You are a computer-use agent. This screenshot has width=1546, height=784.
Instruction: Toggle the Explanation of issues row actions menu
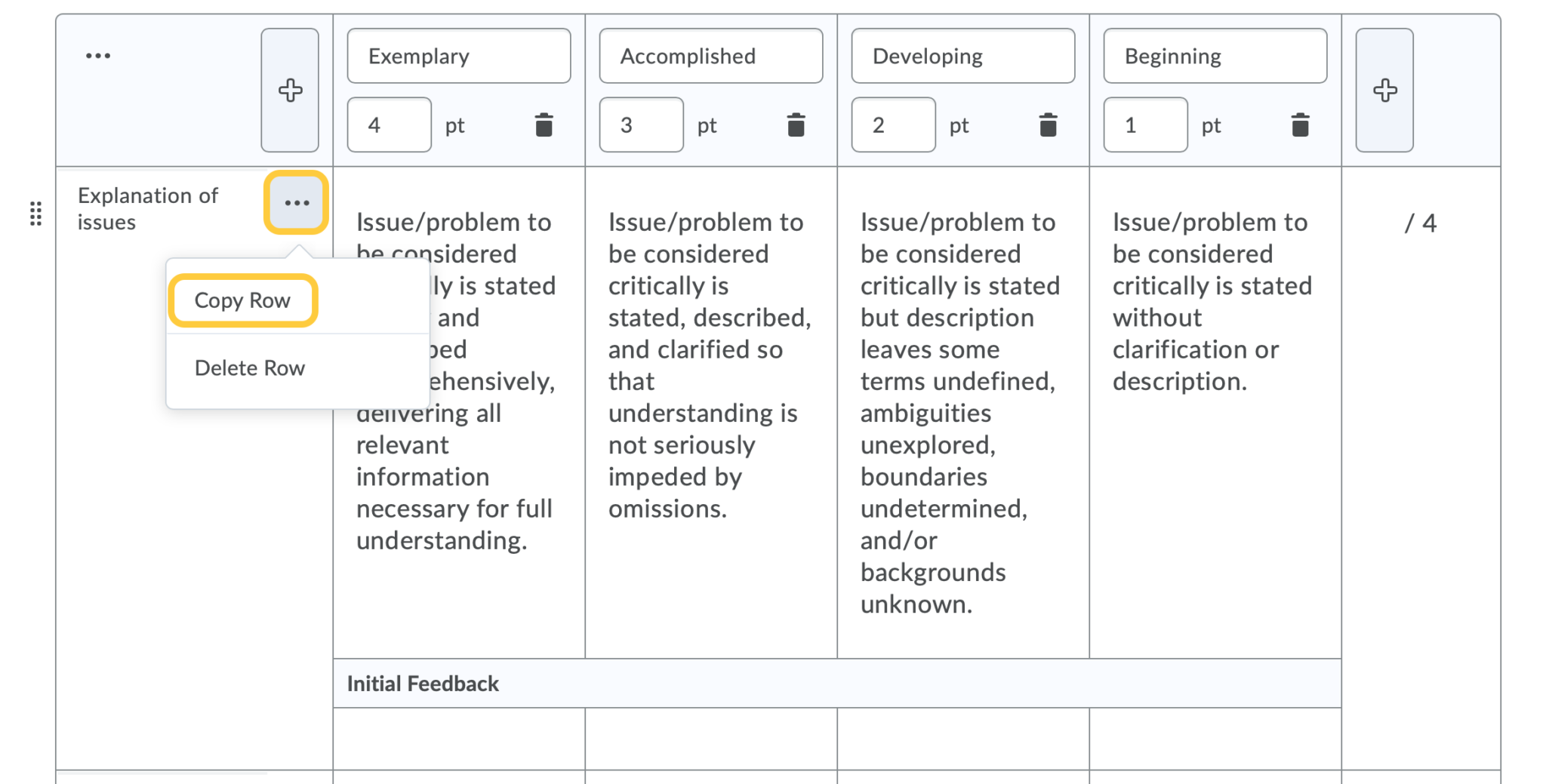click(297, 203)
